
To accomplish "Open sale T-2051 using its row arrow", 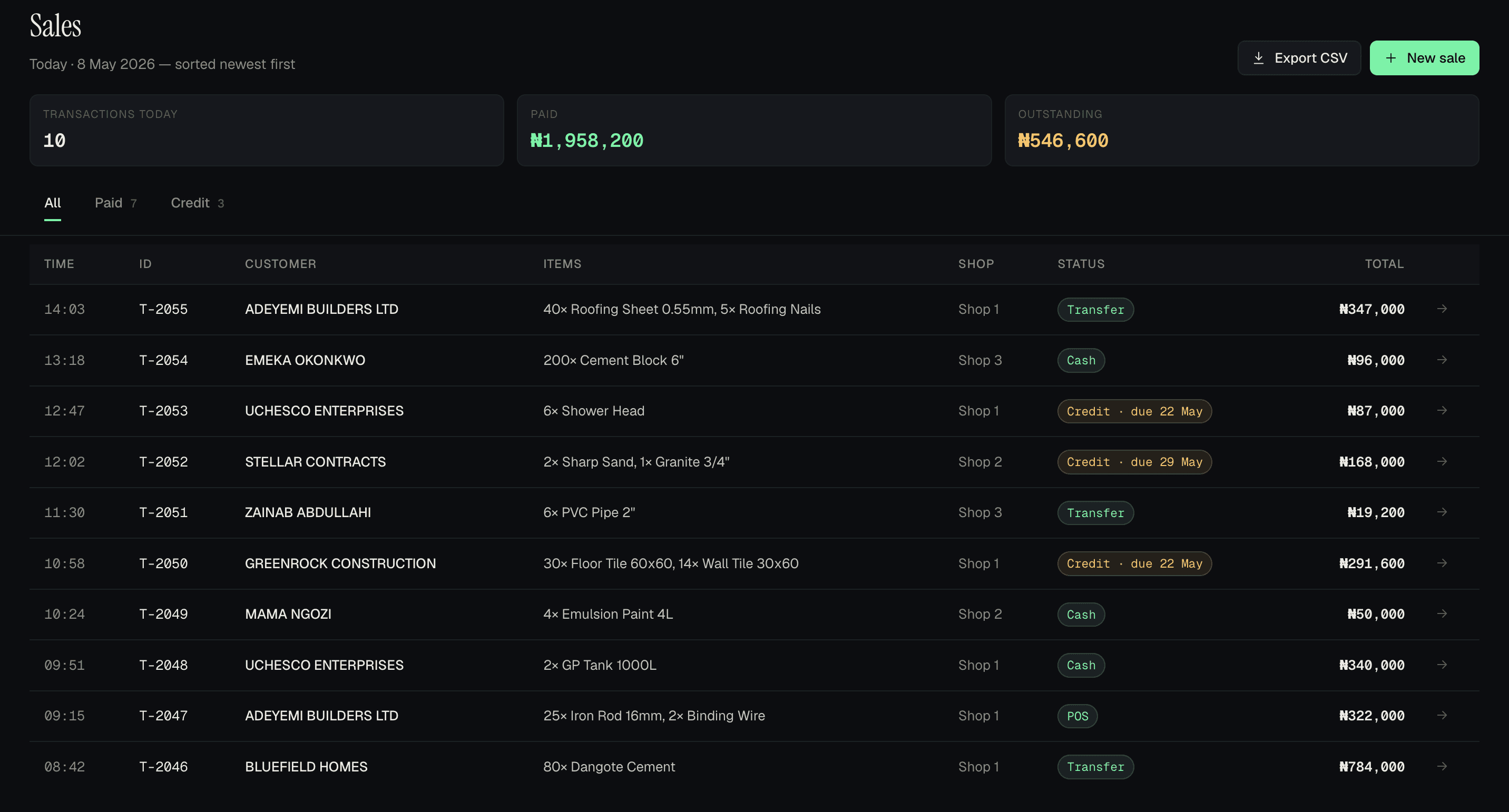I will (1442, 512).
